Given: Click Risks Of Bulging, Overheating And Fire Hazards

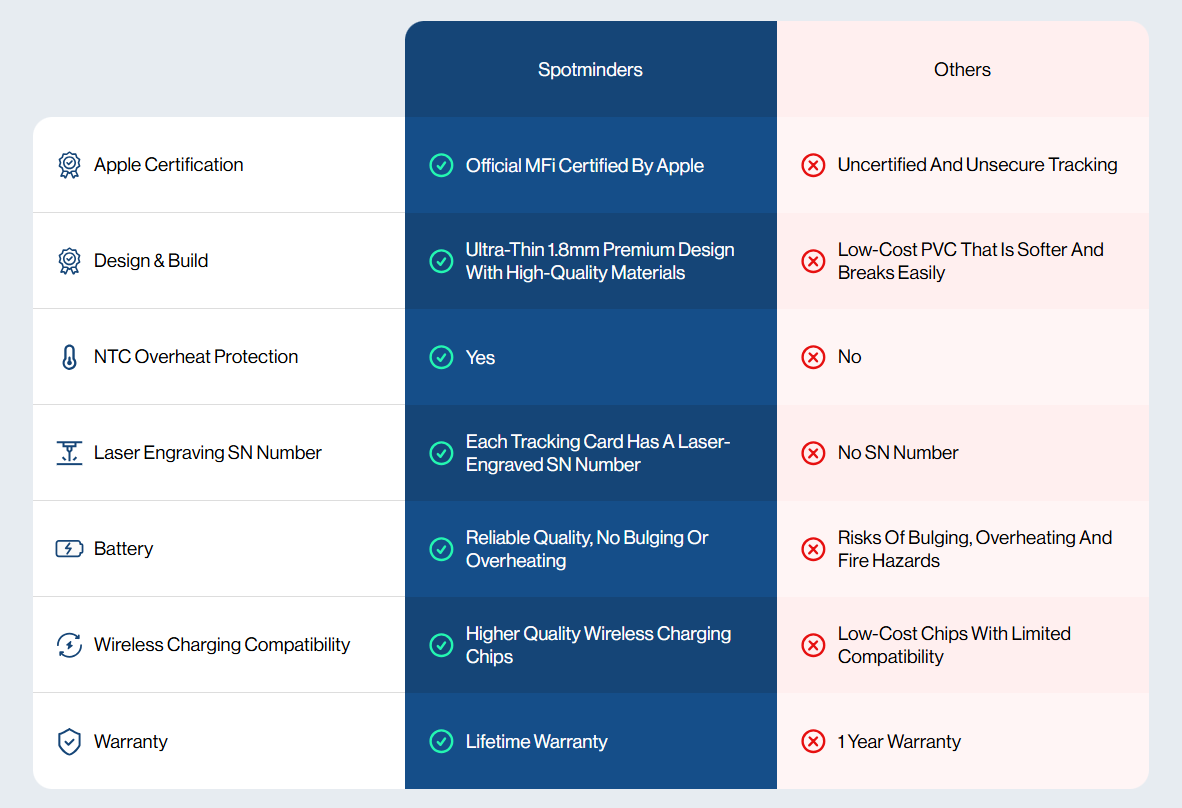Looking at the screenshot, I should click(x=975, y=549).
